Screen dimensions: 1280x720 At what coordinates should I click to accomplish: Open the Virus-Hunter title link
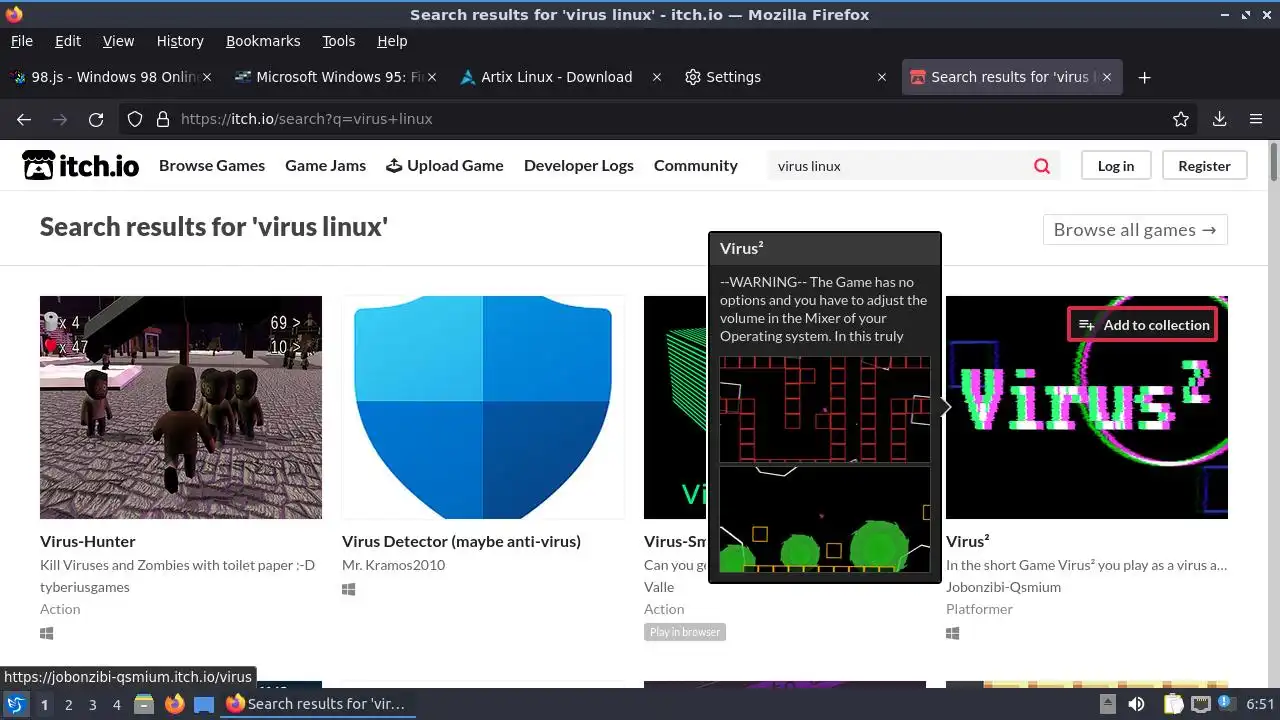pos(88,541)
